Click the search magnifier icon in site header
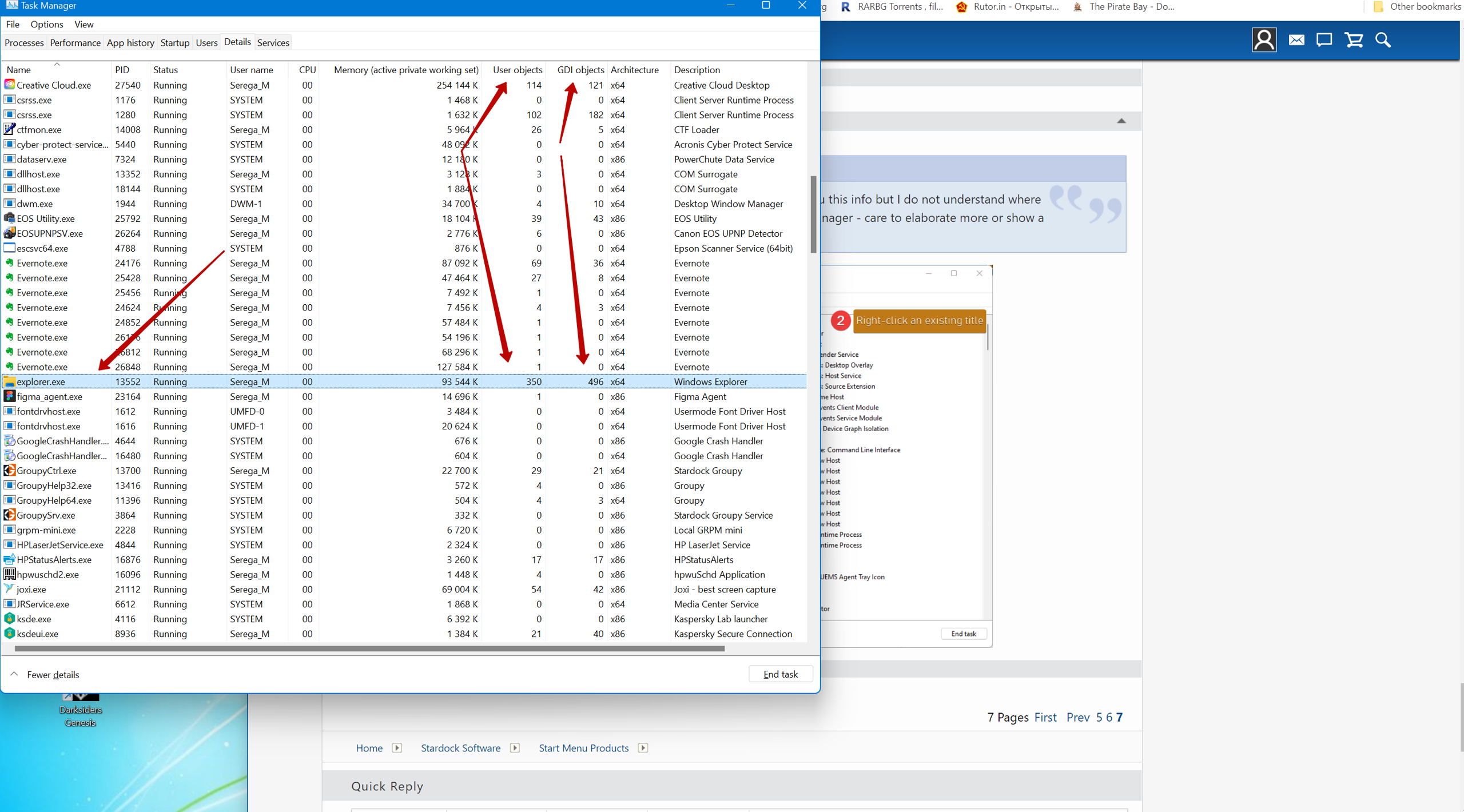Screen dimensions: 1464x812 [x=1383, y=40]
